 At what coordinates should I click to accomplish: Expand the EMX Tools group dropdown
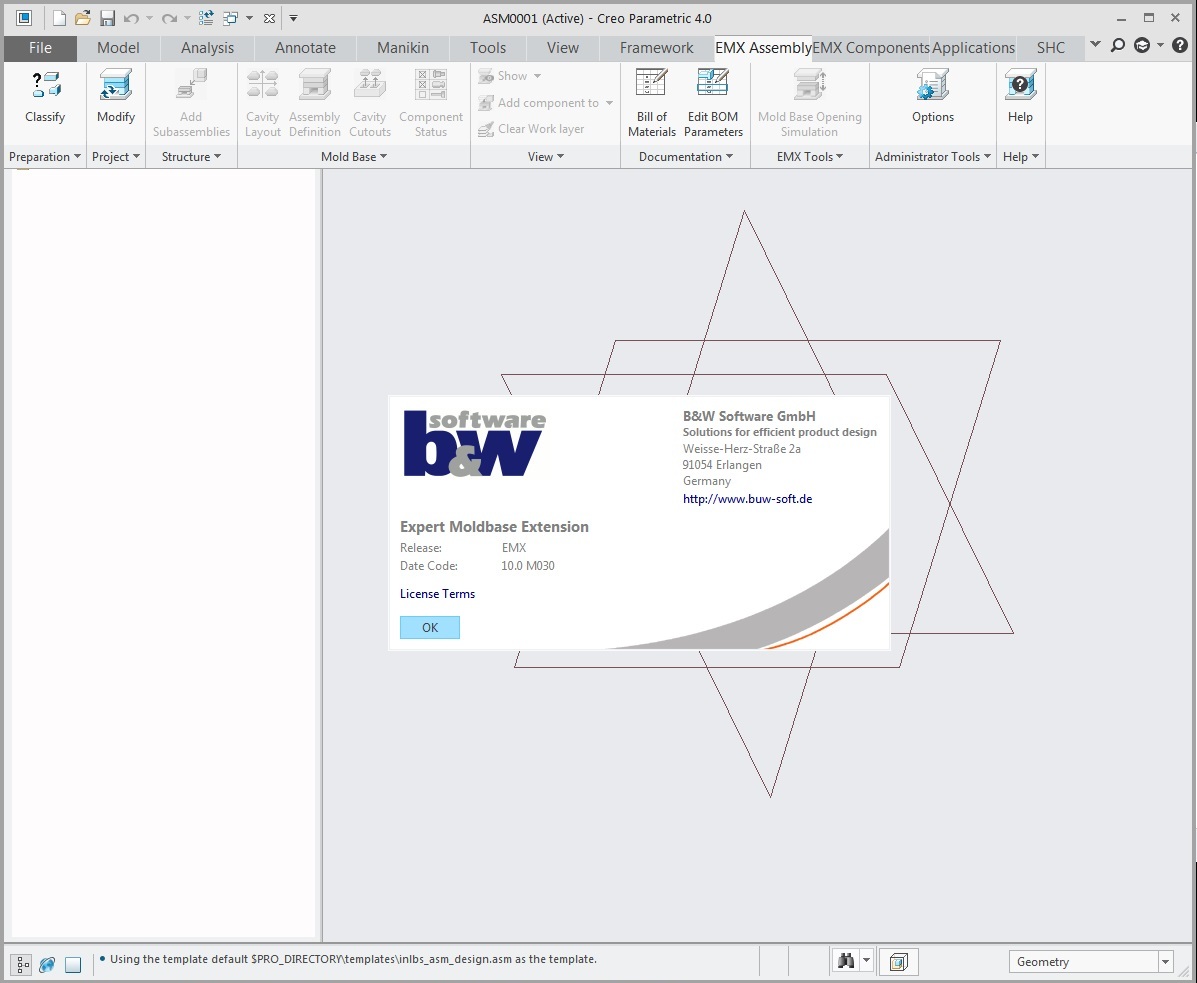(810, 156)
